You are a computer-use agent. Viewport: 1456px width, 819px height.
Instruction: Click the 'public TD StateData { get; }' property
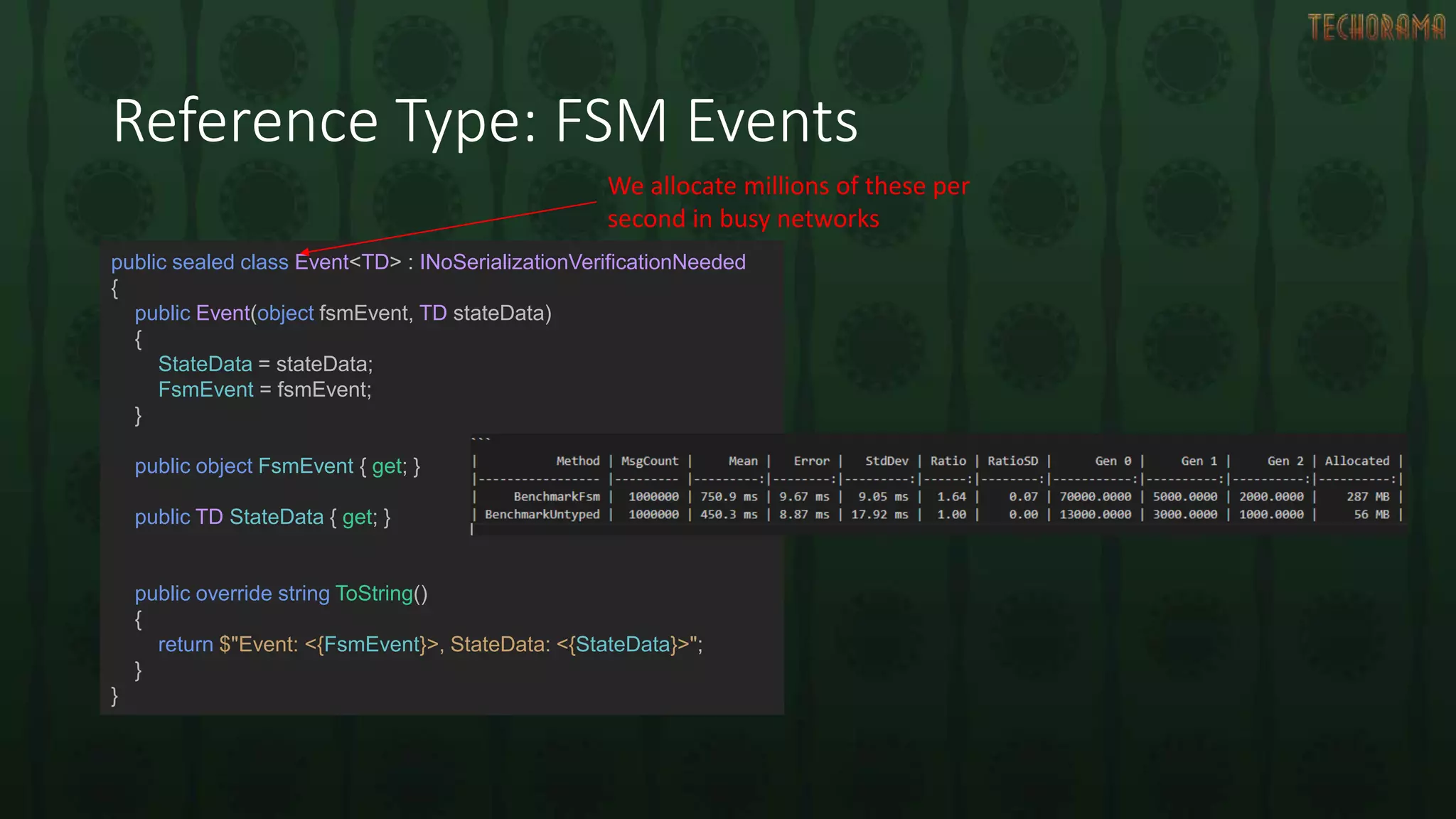262,517
